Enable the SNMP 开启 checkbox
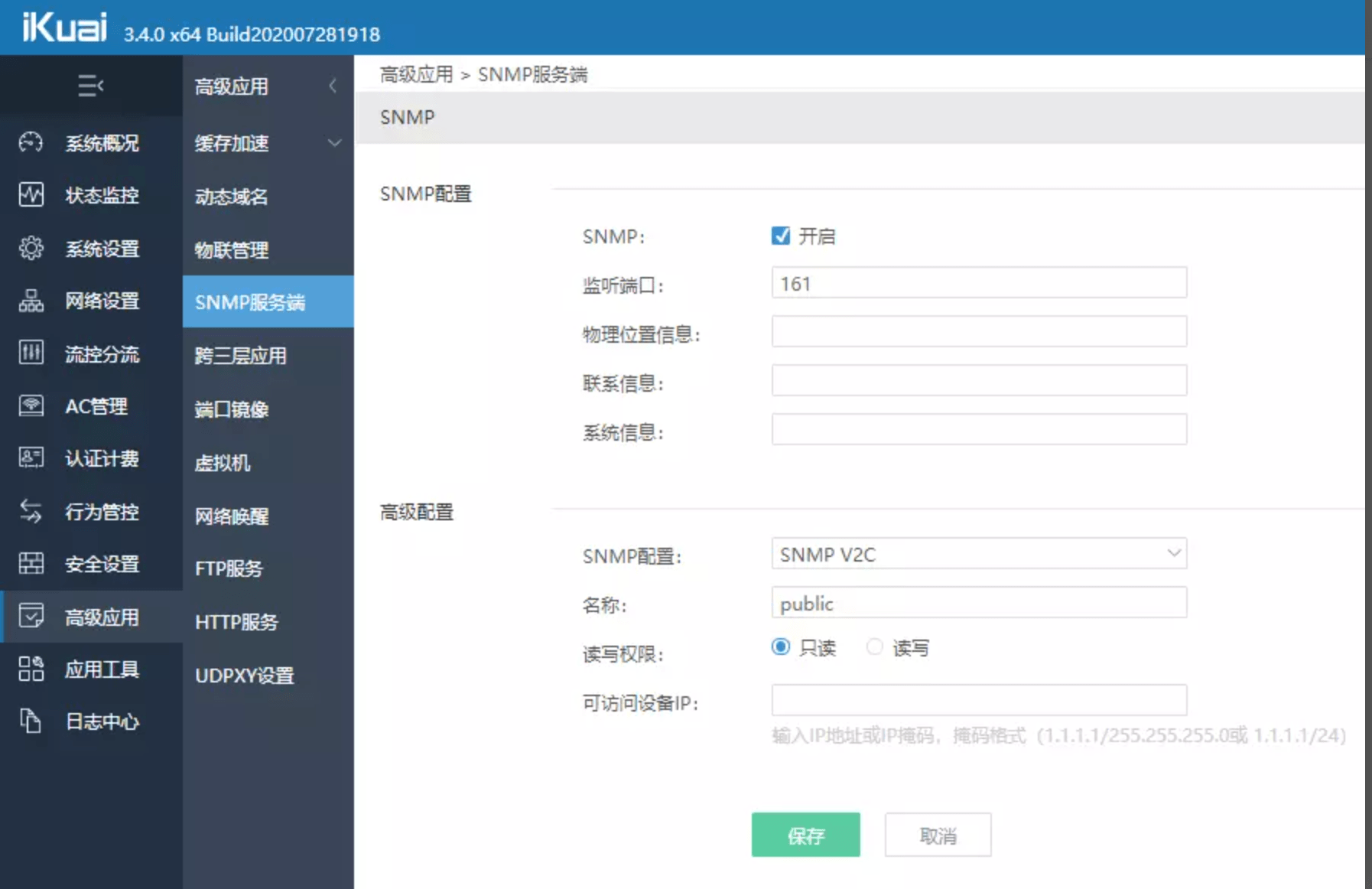This screenshot has height=889, width=1372. tap(780, 236)
